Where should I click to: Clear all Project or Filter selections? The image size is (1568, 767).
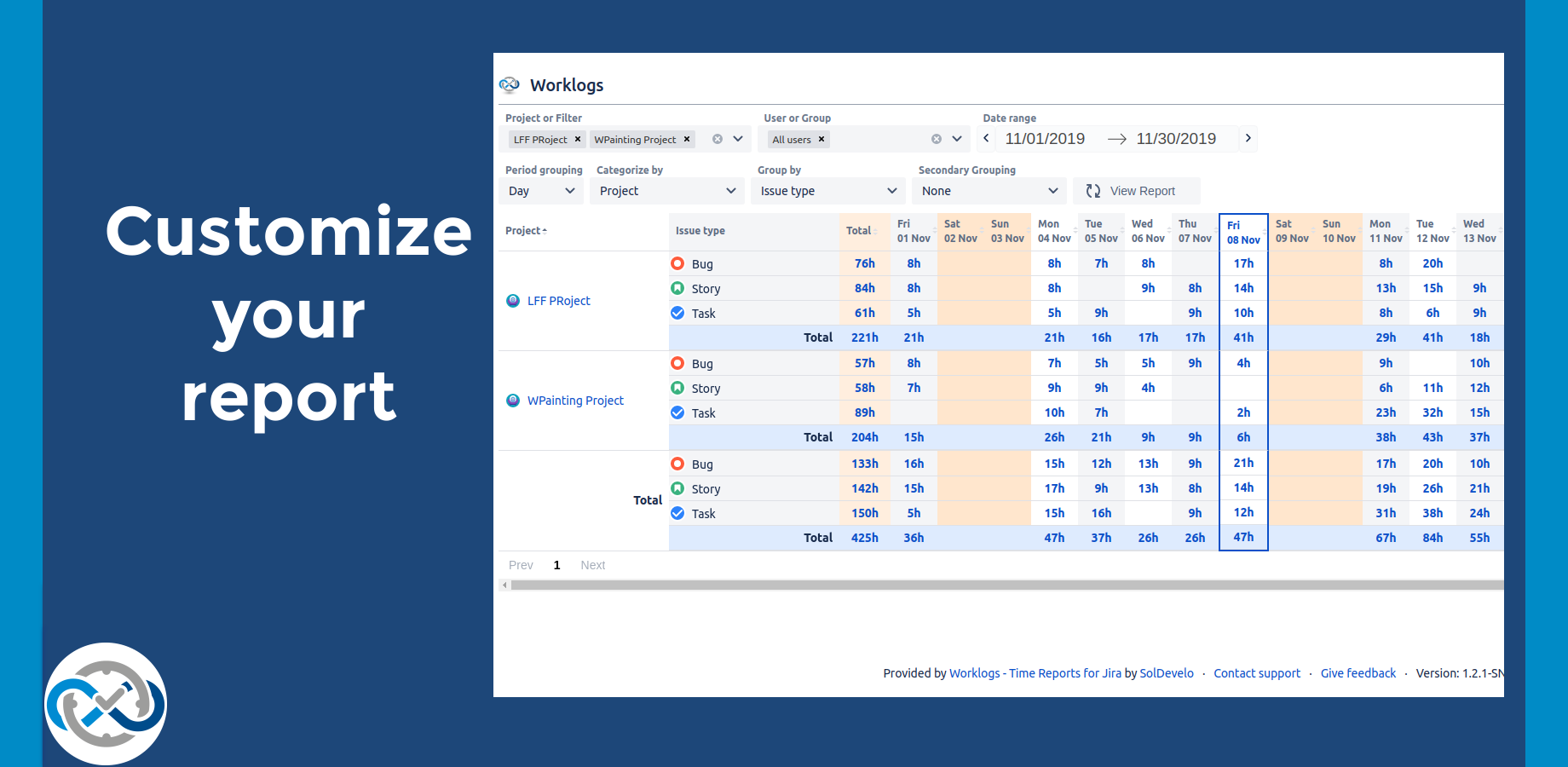point(718,139)
